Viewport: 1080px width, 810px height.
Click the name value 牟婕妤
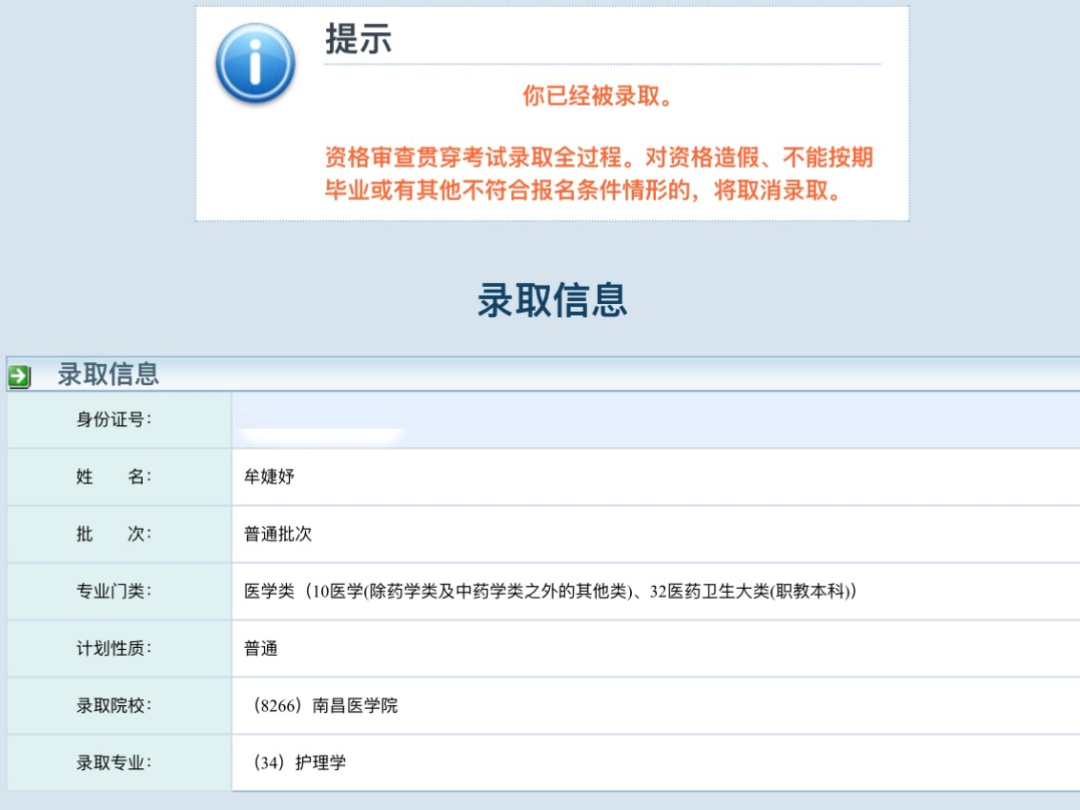pyautogui.click(x=269, y=477)
